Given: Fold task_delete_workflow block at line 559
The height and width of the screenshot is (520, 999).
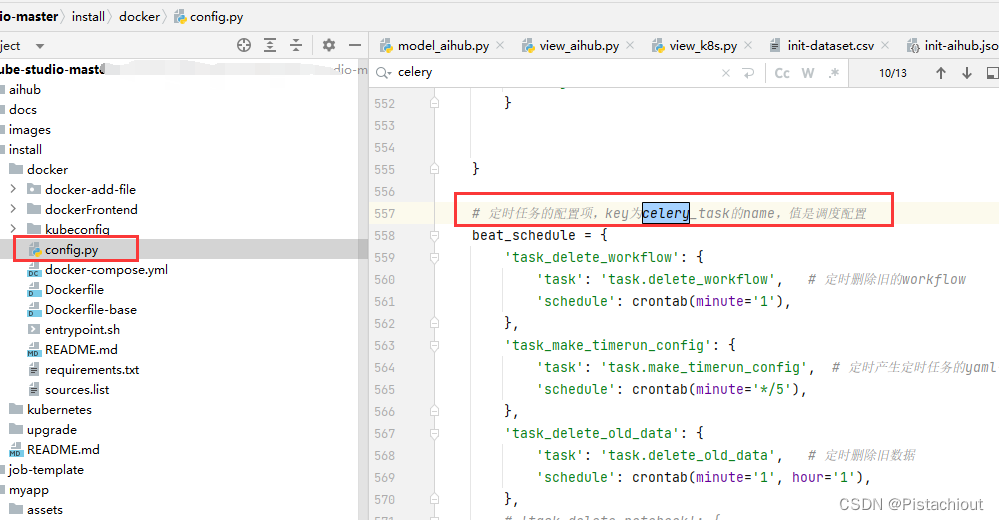Looking at the screenshot, I should point(435,257).
